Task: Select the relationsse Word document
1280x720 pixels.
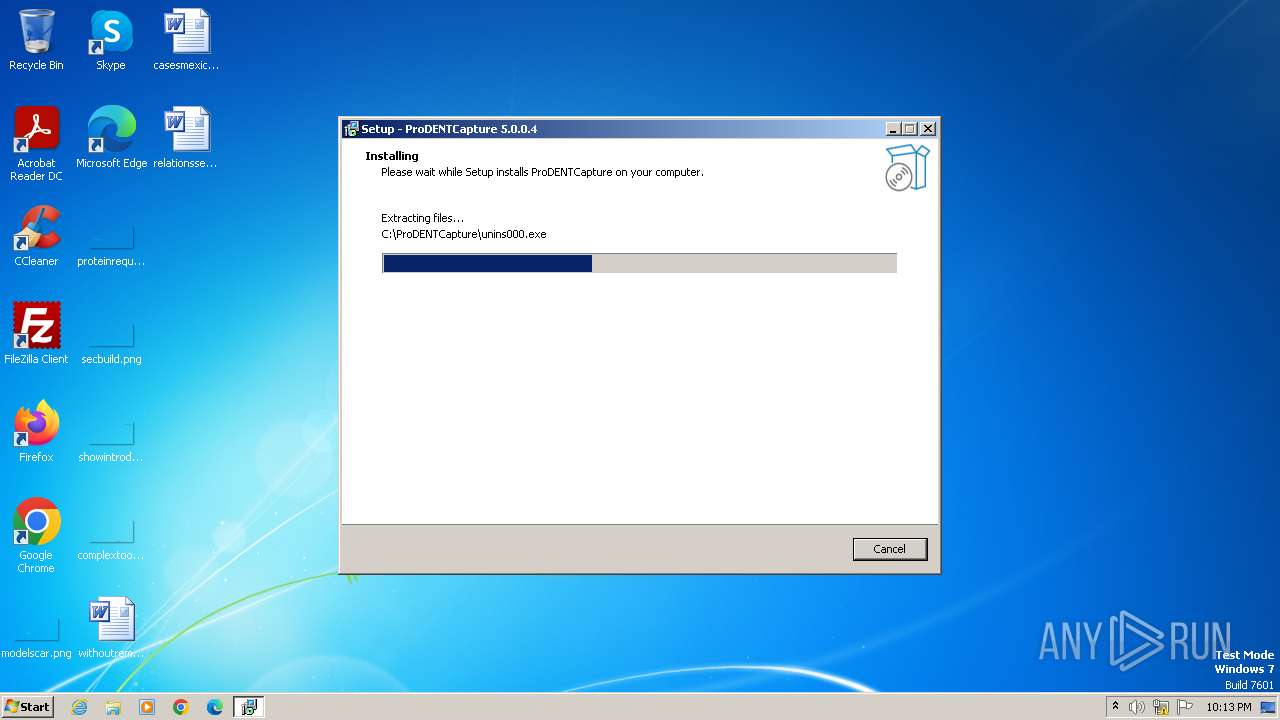Action: tap(186, 138)
